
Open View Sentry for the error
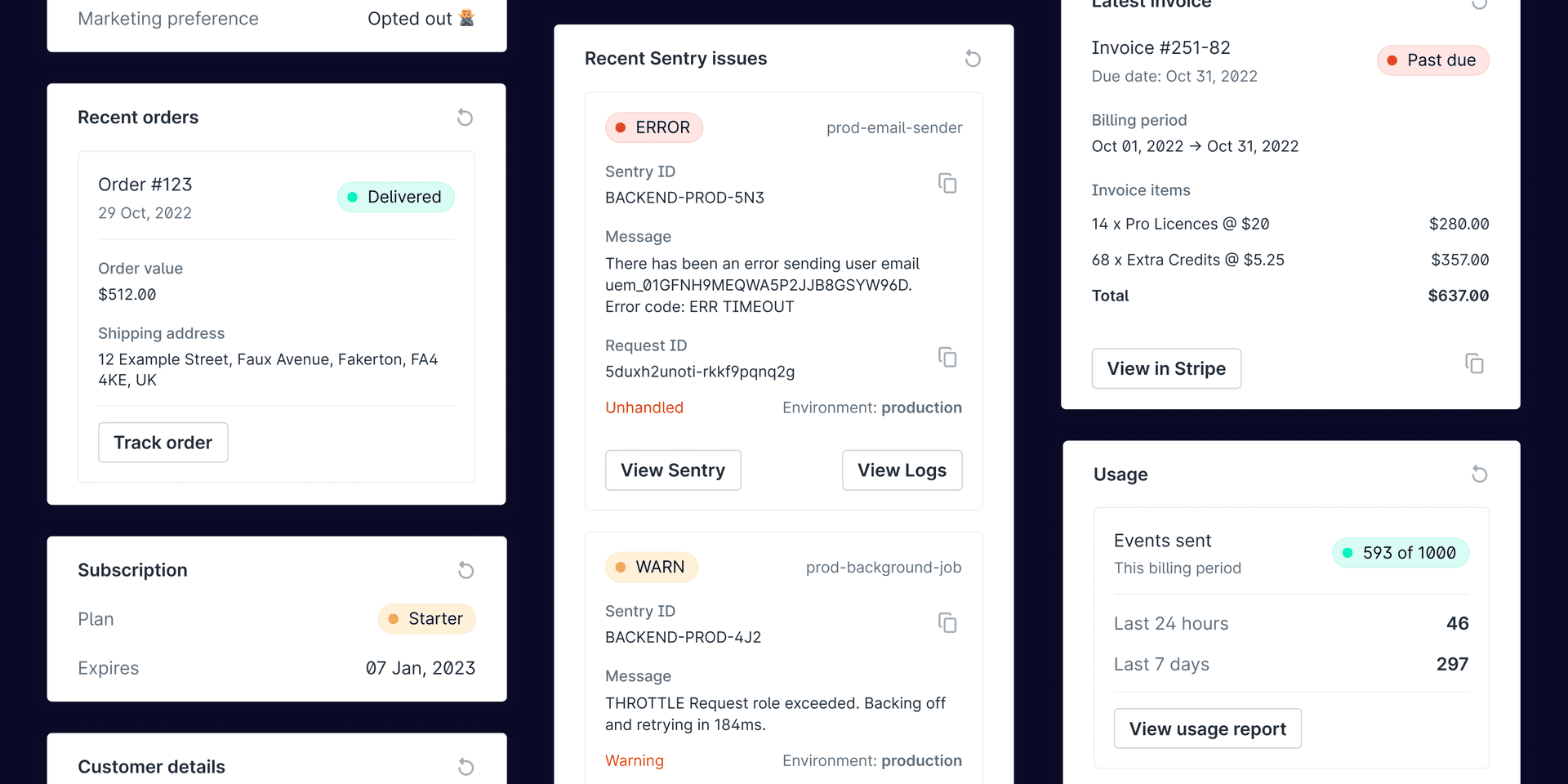tap(673, 470)
